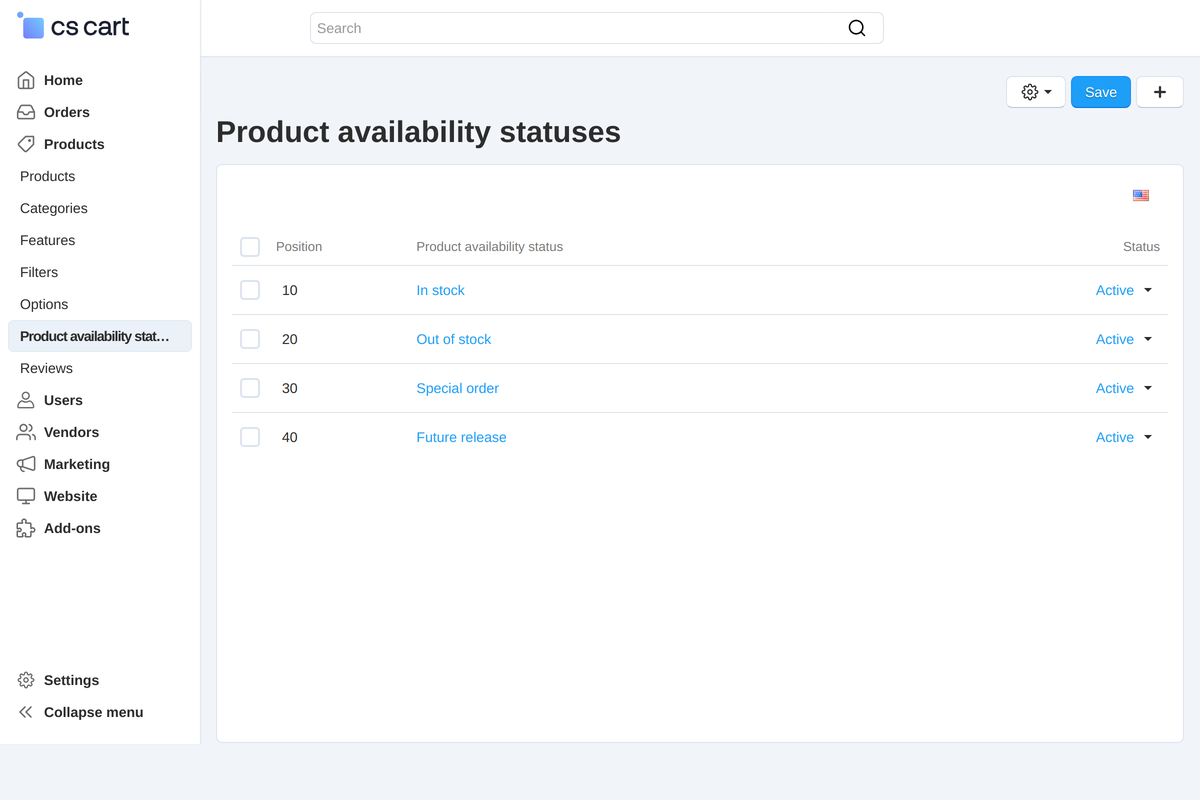Click the Product availability status column header
The width and height of the screenshot is (1200, 800).
point(489,247)
